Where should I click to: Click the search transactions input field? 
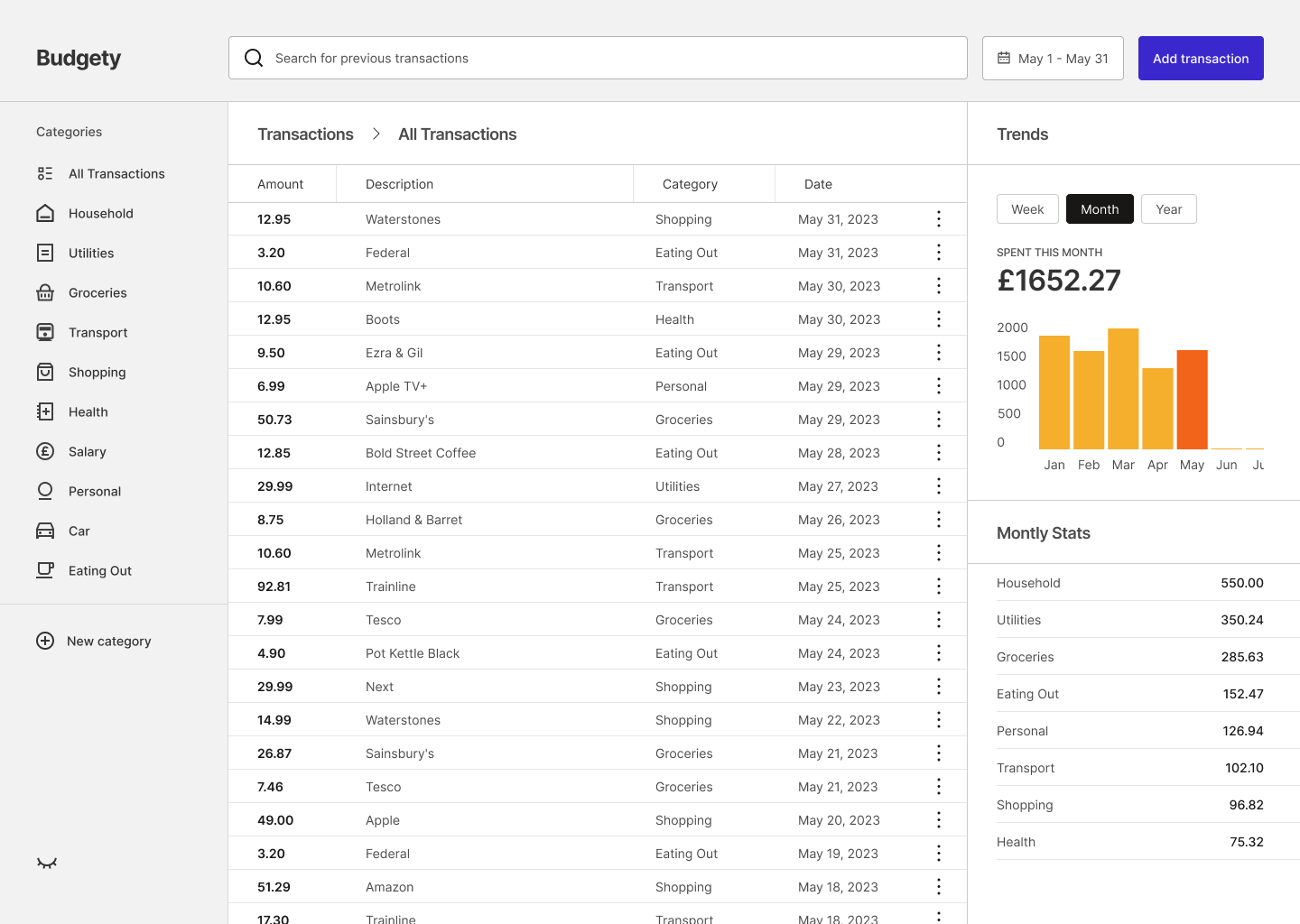point(598,58)
